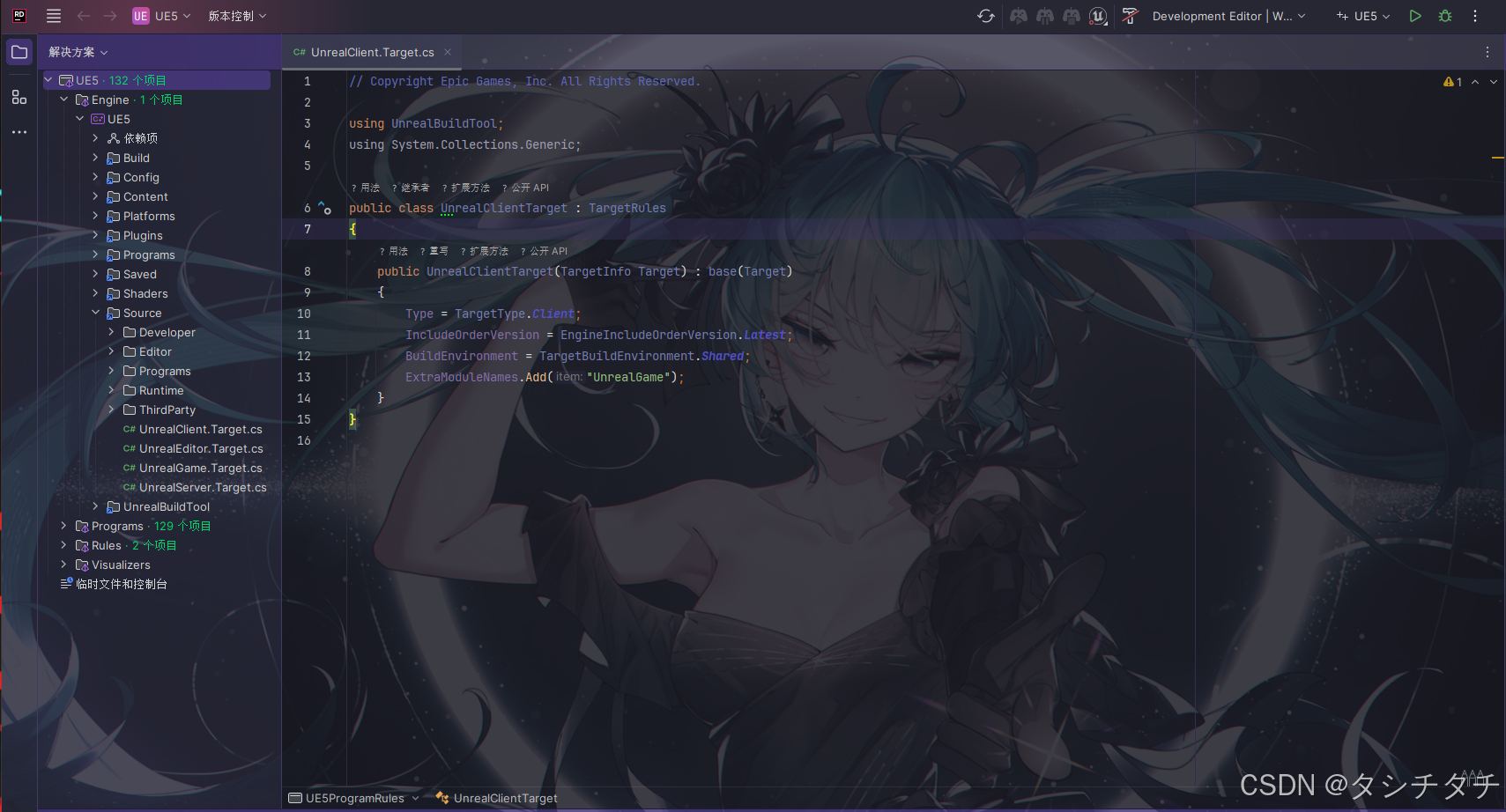The width and height of the screenshot is (1506, 812).
Task: Select the Saved folder
Action: 139,274
